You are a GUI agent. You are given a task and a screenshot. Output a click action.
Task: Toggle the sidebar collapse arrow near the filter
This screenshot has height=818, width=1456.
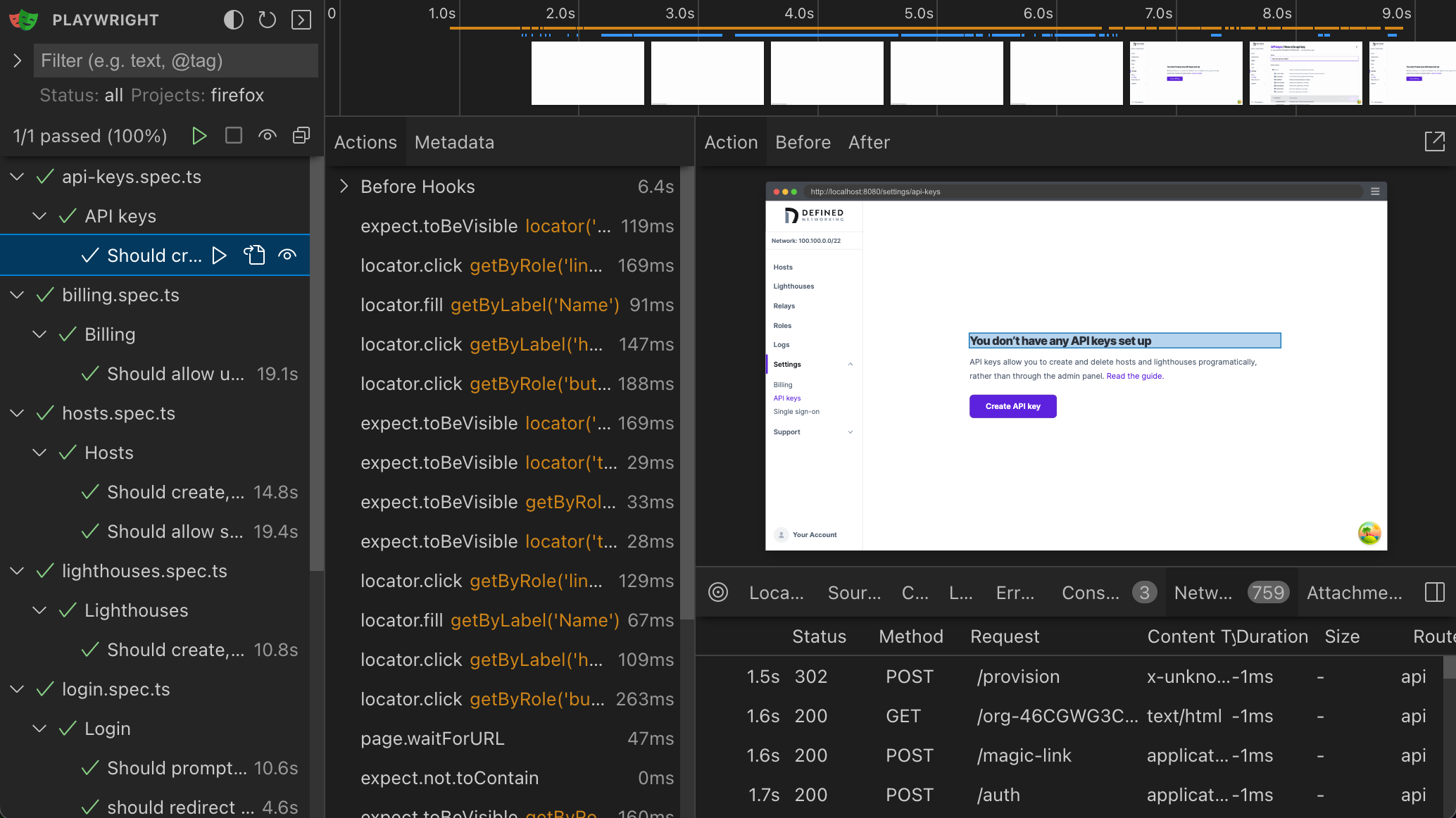click(17, 61)
